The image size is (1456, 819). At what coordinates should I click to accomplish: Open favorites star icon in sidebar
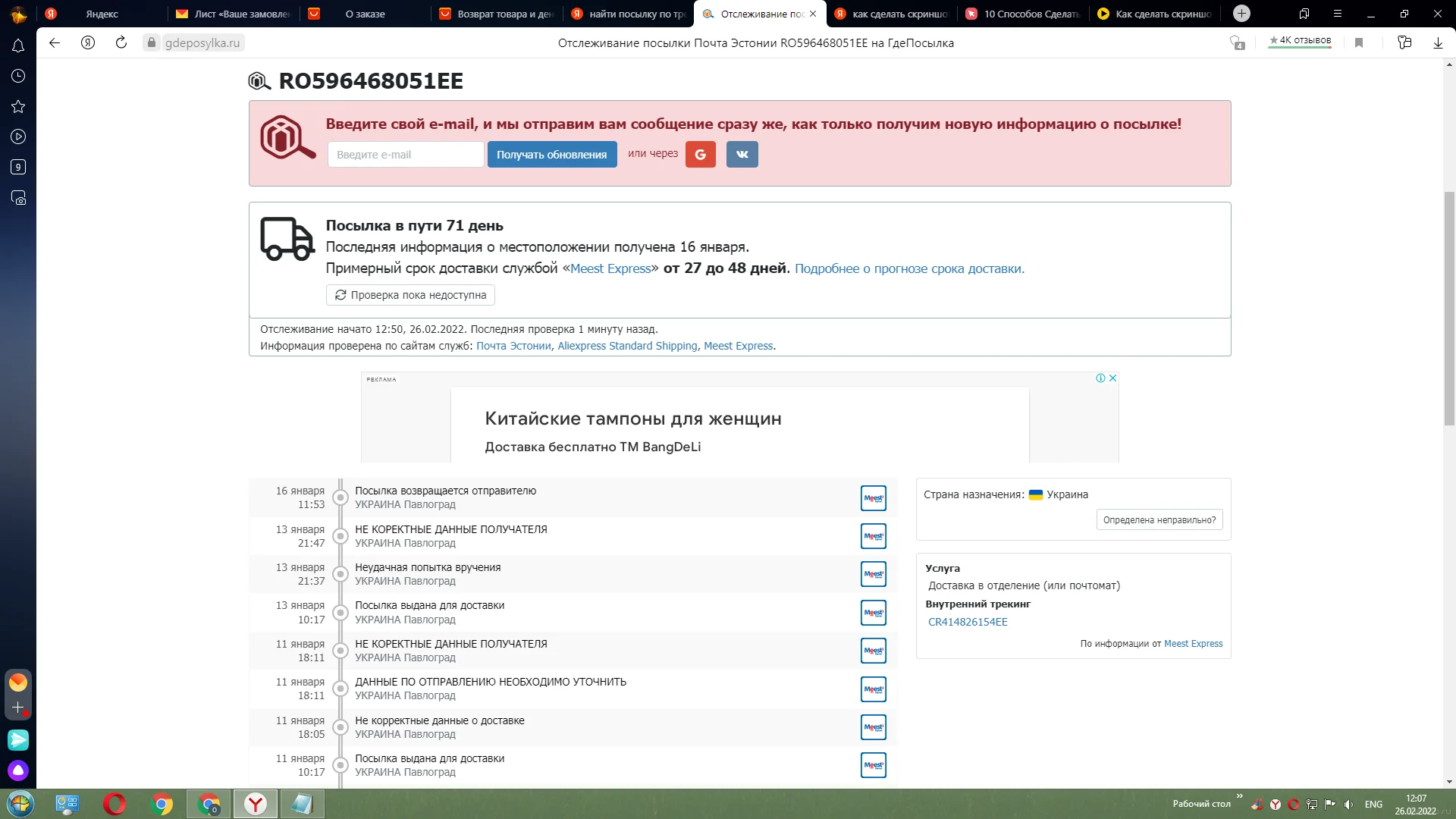(18, 107)
